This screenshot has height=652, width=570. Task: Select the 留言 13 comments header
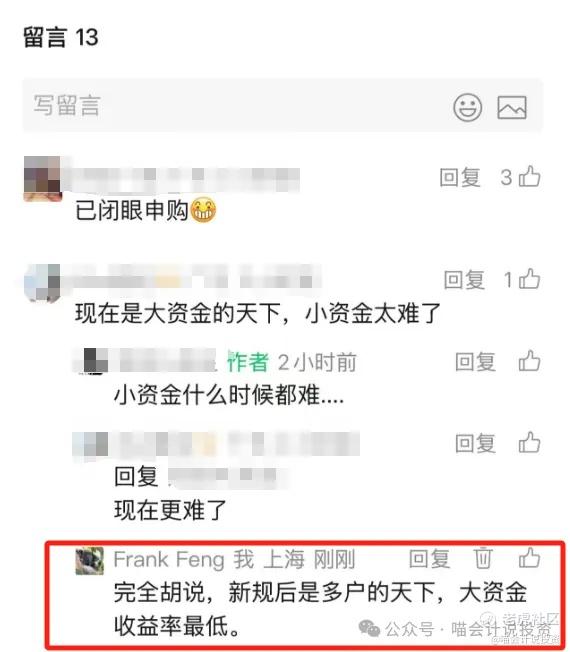61,37
